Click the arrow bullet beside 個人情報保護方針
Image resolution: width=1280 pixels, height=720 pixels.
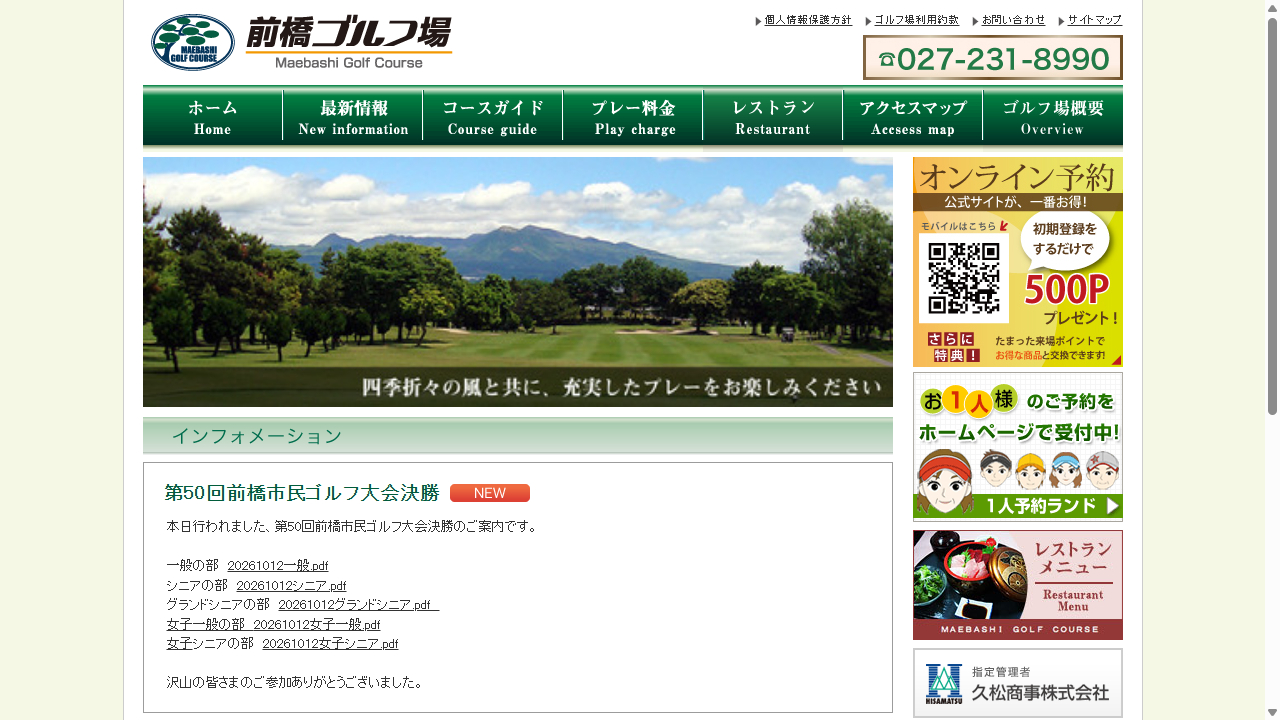(x=758, y=21)
